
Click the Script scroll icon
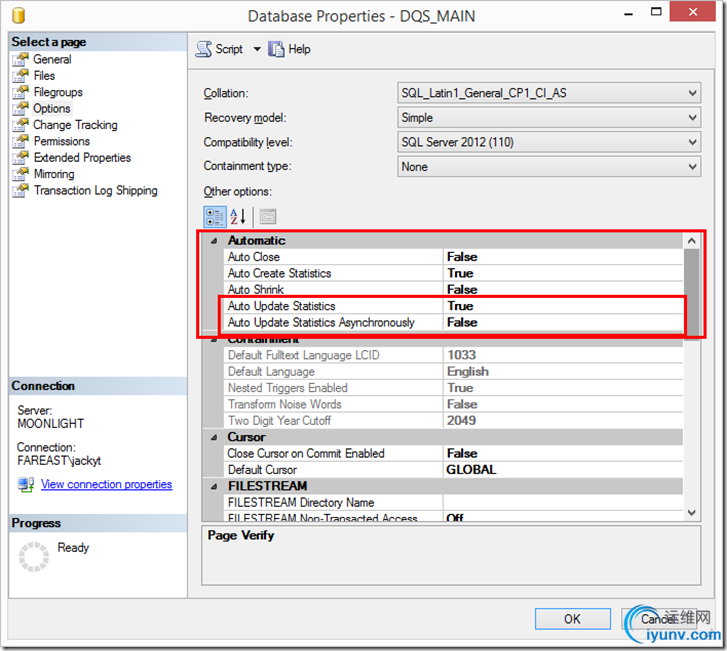pos(204,49)
